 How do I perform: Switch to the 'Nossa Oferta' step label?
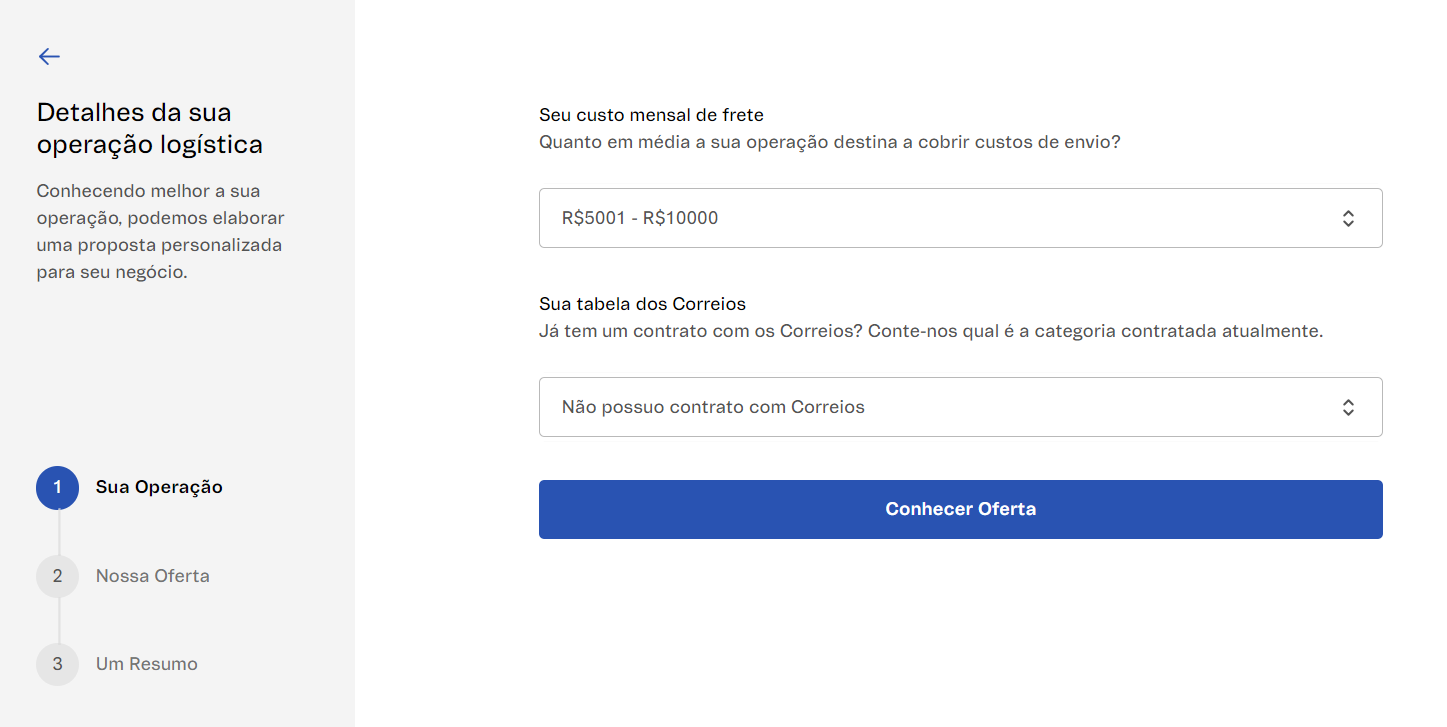(x=153, y=576)
